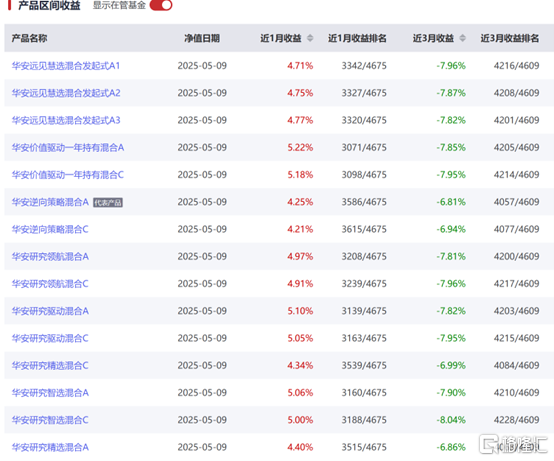The image size is (554, 461).
Task: Select the 5.10% one-month return cell
Action: click(300, 311)
